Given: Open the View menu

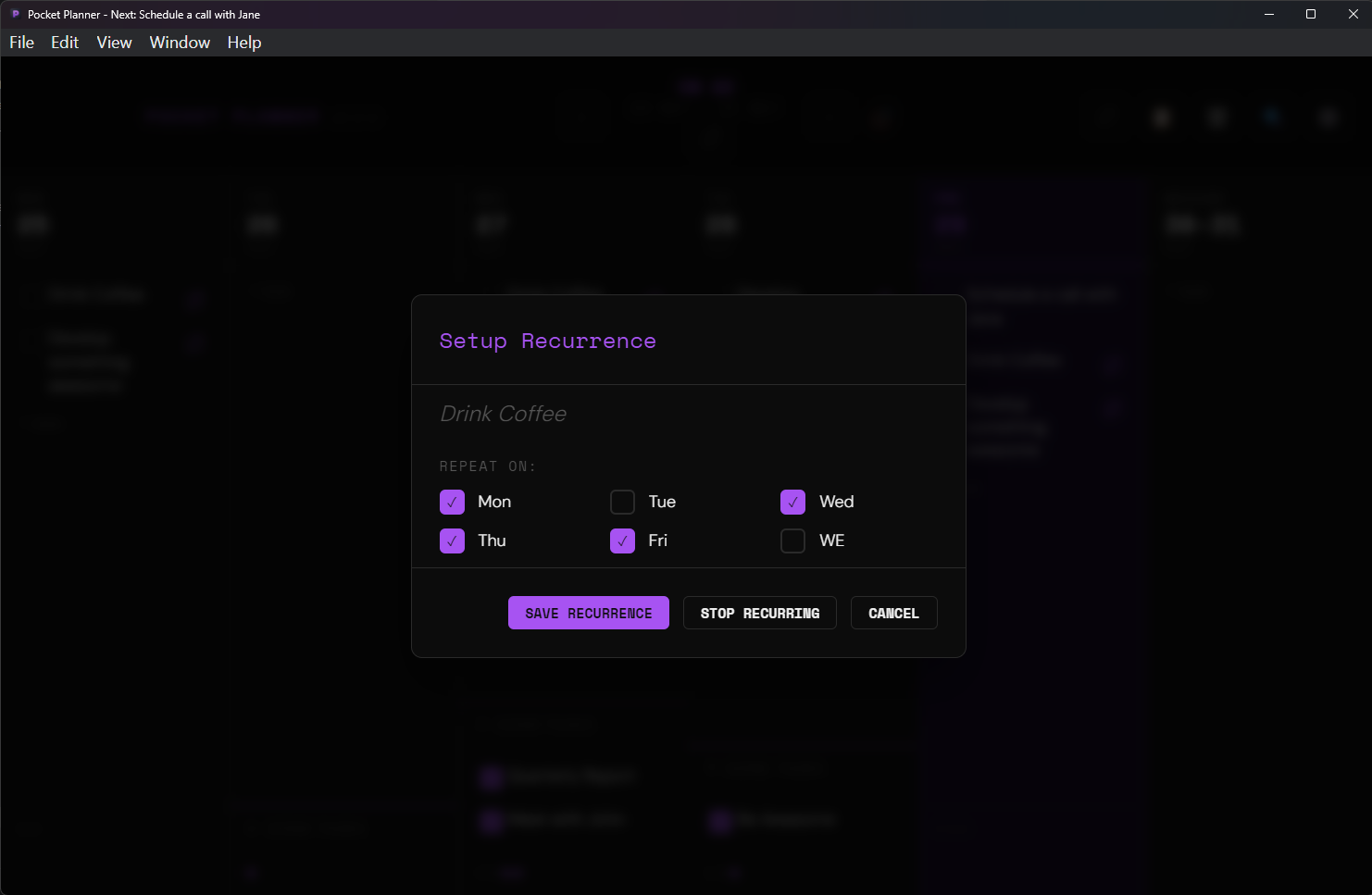Looking at the screenshot, I should tap(115, 43).
